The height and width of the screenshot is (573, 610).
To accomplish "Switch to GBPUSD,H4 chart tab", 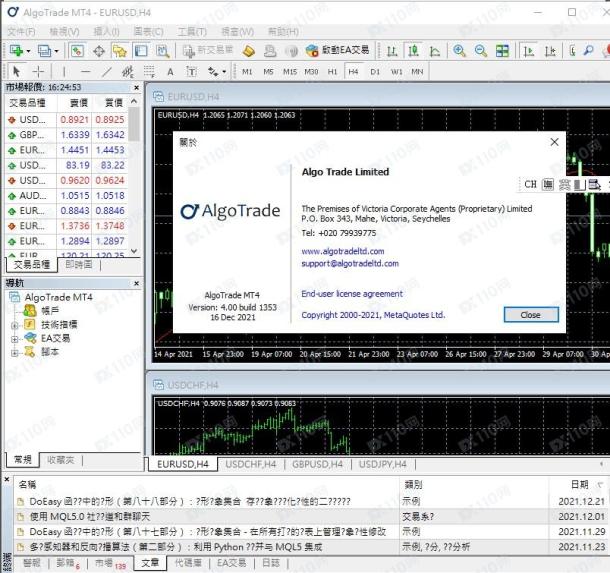I will (x=317, y=464).
